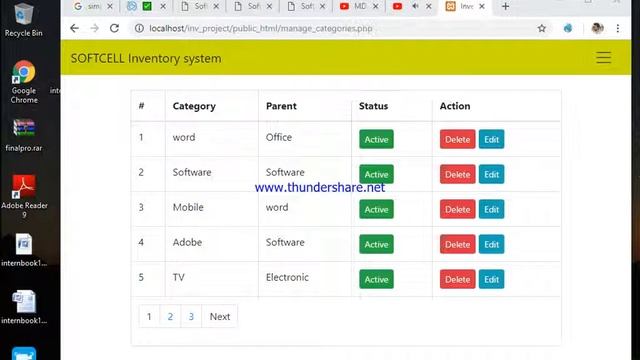This screenshot has width=640, height=360.
Task: Click Active status for Adobe row
Action: 376,244
